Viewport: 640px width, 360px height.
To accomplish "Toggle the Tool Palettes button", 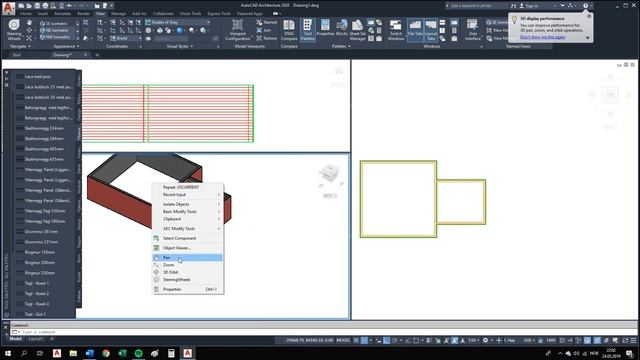I will point(307,30).
